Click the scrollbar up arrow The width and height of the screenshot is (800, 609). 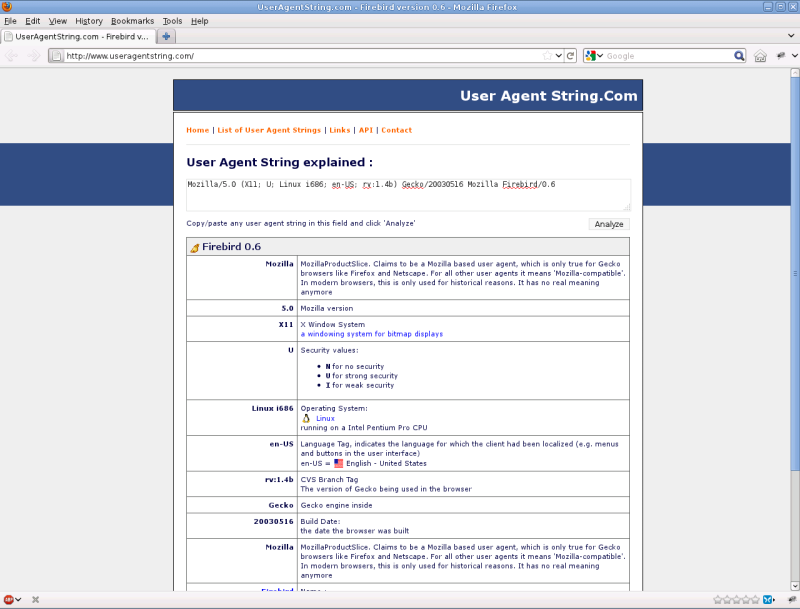click(795, 73)
